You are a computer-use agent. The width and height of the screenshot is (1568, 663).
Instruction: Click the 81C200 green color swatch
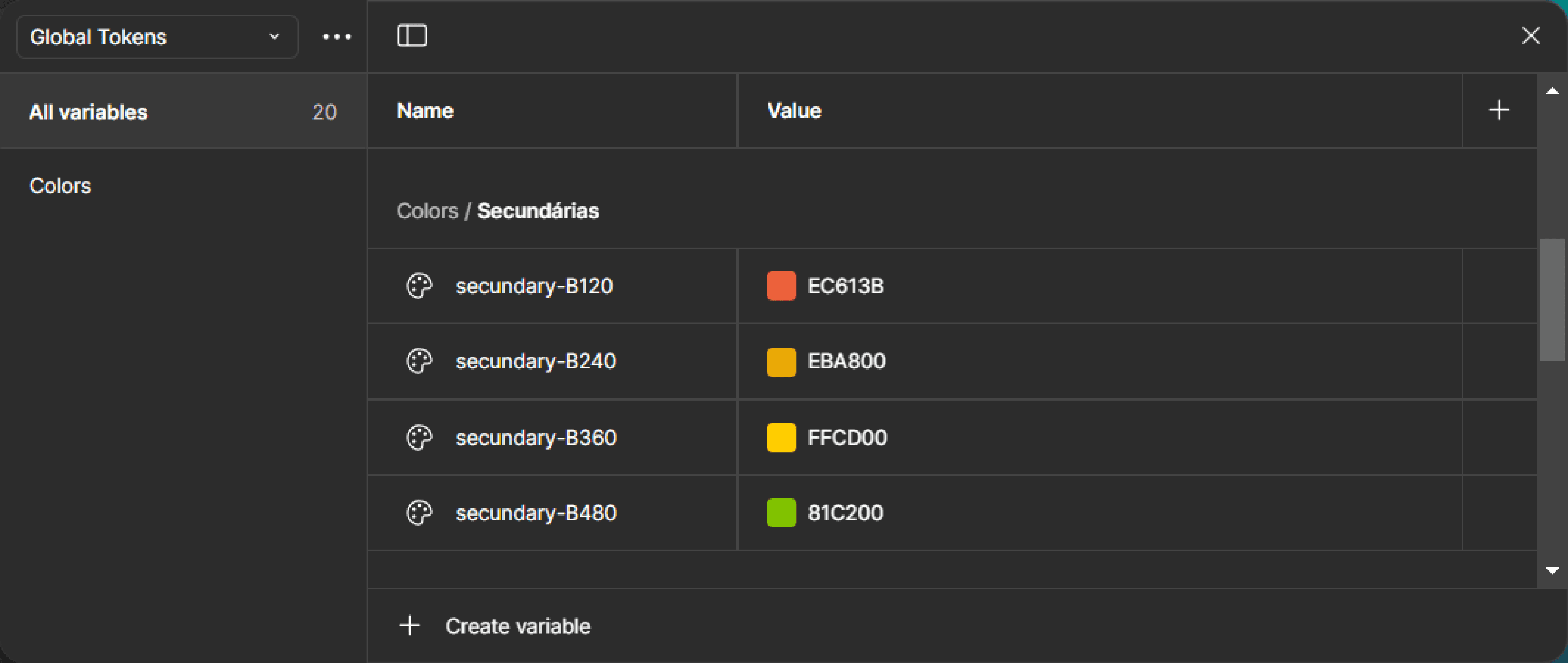point(781,512)
